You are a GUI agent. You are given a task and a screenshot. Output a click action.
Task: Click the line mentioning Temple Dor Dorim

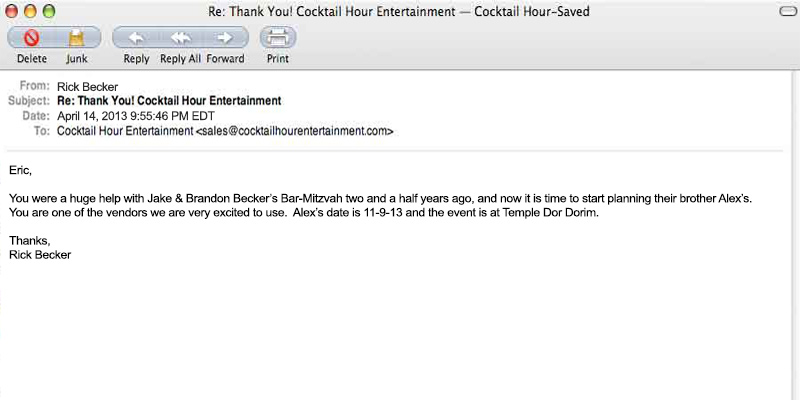click(304, 213)
